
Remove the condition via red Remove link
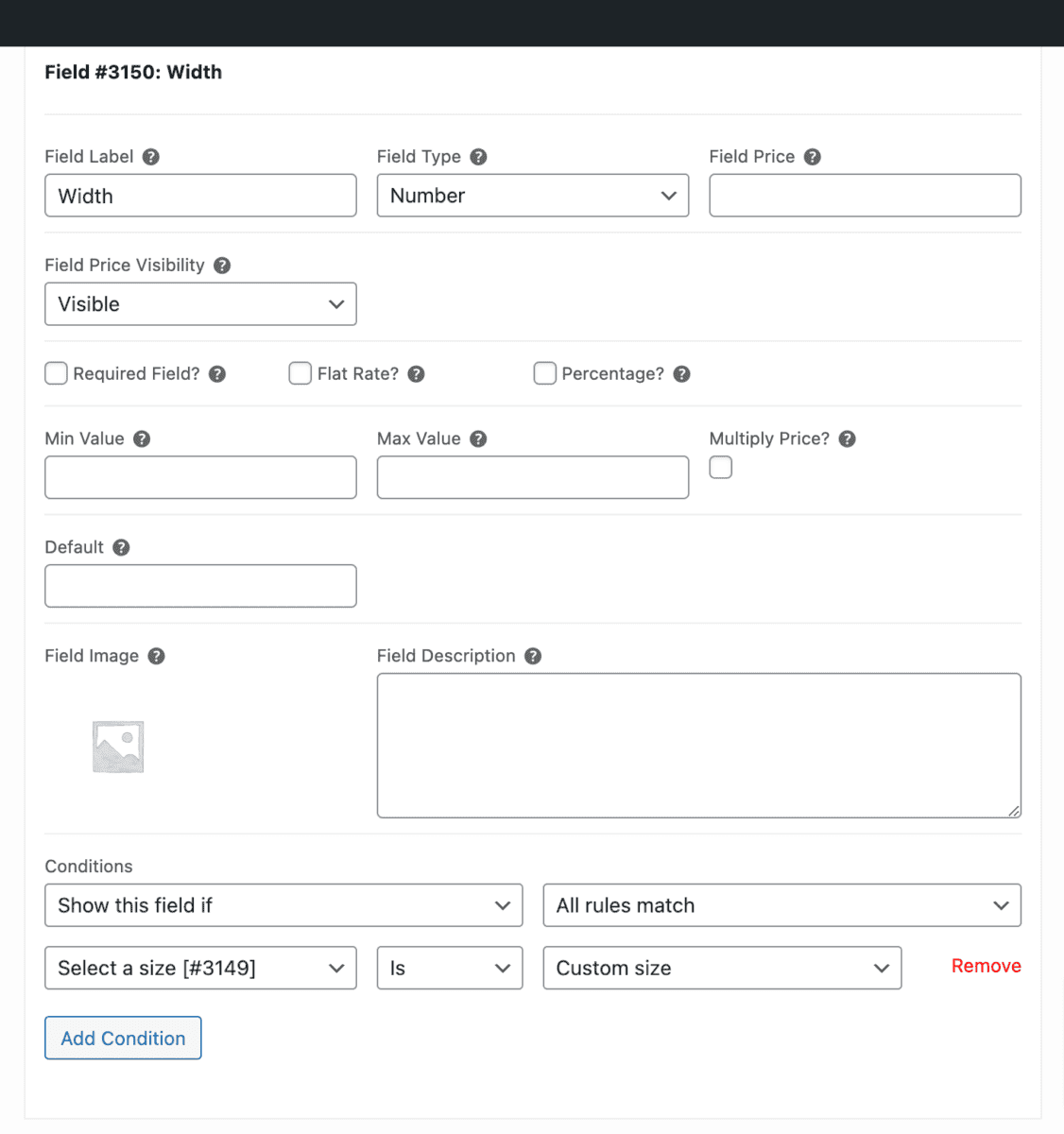tap(987, 966)
